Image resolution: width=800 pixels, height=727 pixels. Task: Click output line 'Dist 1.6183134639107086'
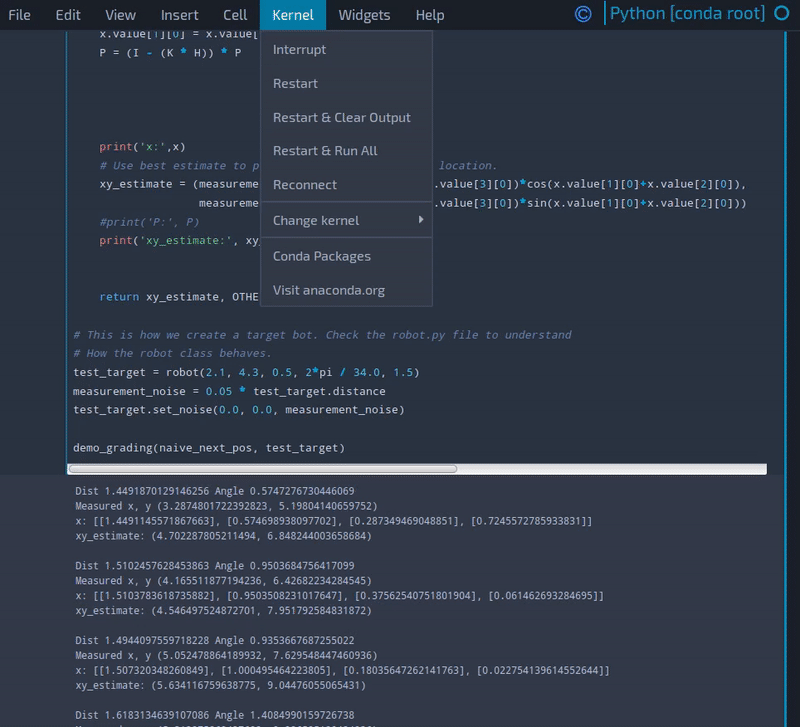click(x=215, y=715)
